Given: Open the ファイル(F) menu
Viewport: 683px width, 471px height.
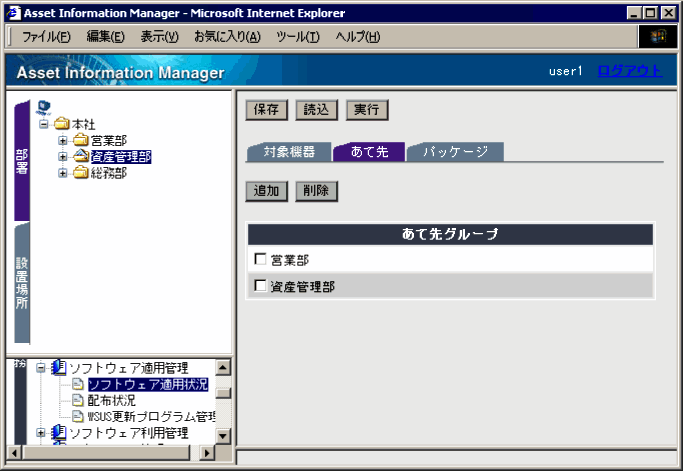Looking at the screenshot, I should tap(46, 37).
